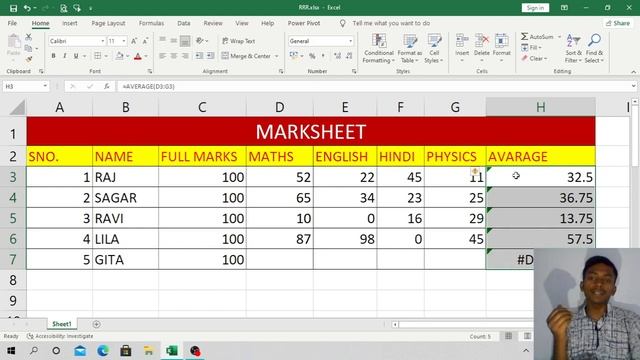Toggle Bottom Align button
Viewport: 640px width, 360px height.
click(185, 40)
